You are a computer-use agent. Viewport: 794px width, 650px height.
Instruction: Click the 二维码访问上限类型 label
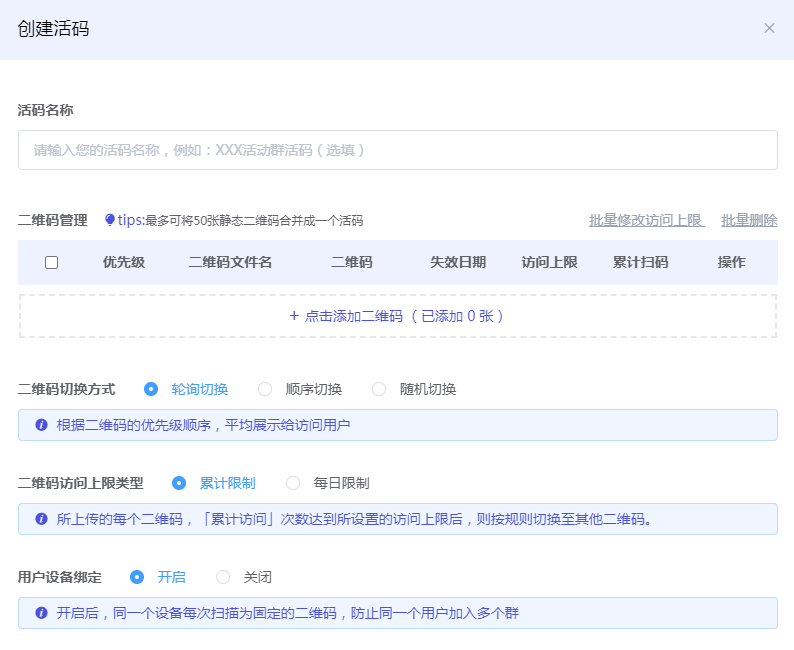(81, 483)
